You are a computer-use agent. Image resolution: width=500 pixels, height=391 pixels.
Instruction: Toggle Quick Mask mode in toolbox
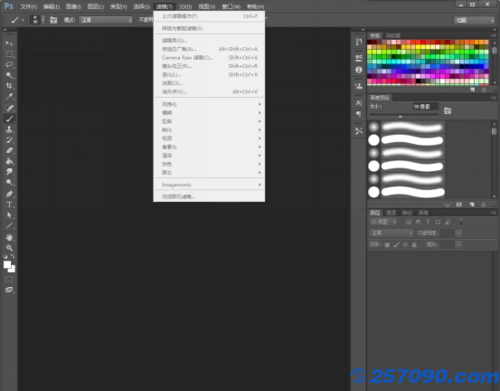[x=9, y=279]
